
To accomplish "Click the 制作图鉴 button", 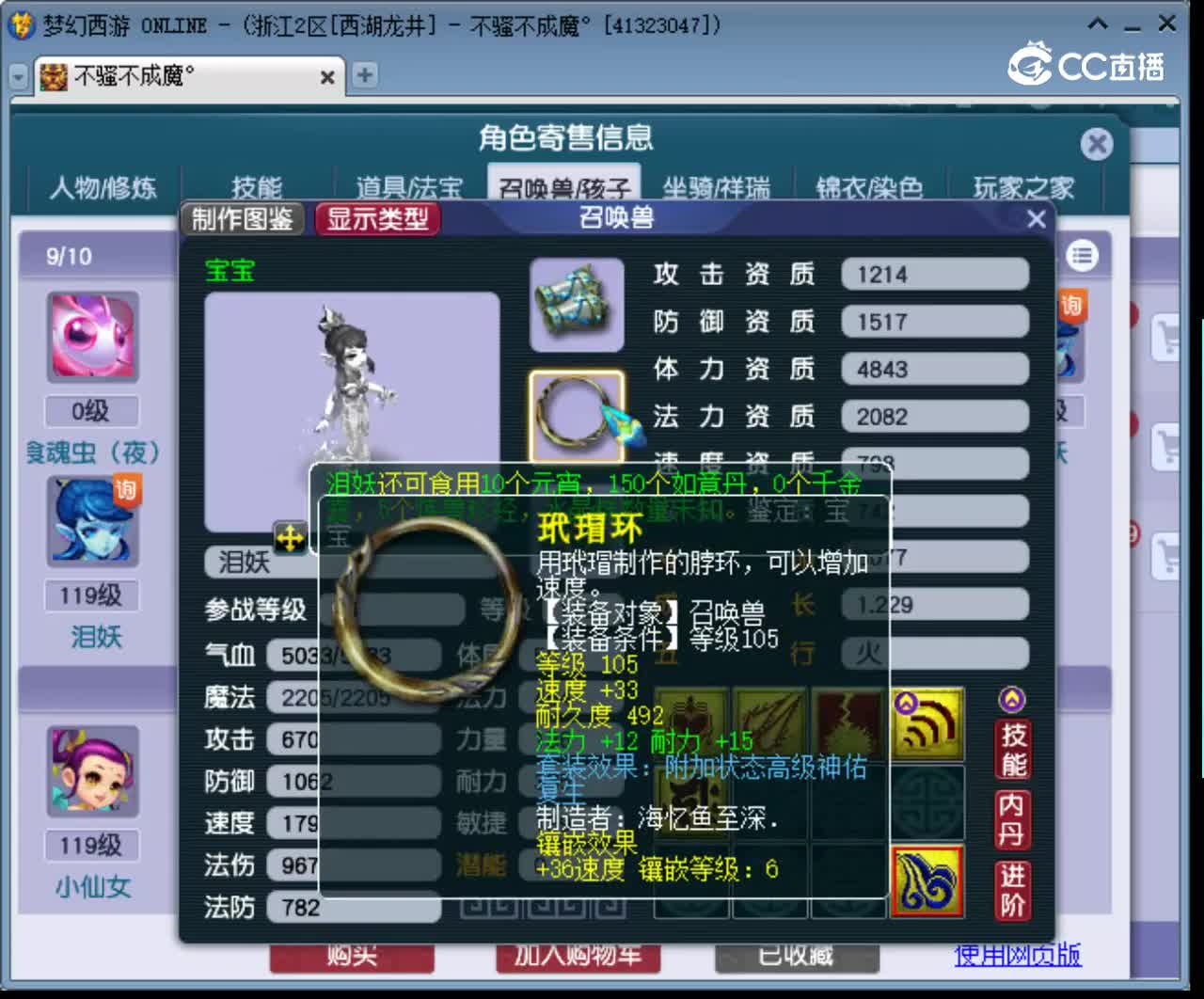I will pyautogui.click(x=243, y=219).
